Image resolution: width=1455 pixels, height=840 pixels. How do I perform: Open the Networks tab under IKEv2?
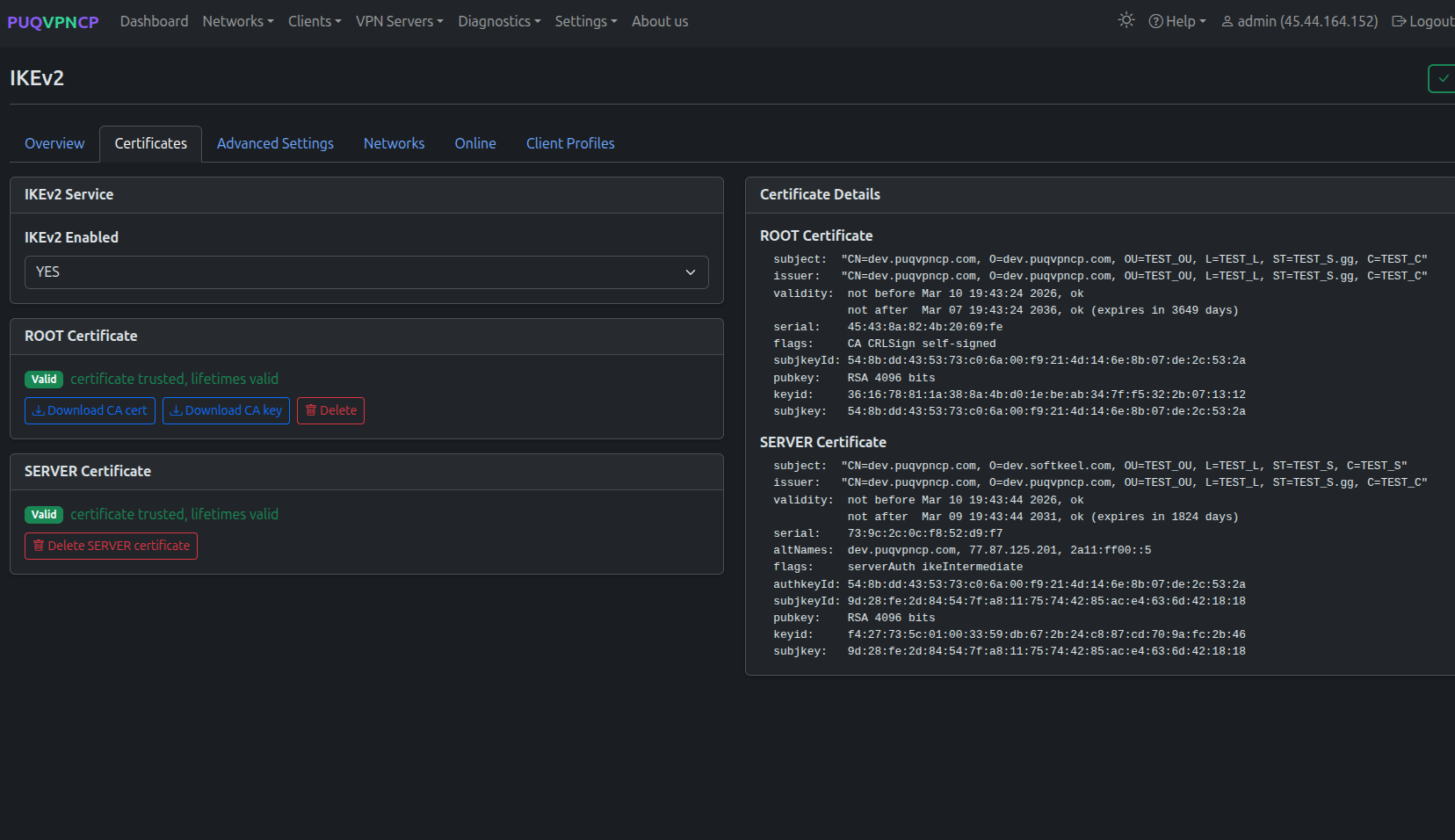click(394, 143)
